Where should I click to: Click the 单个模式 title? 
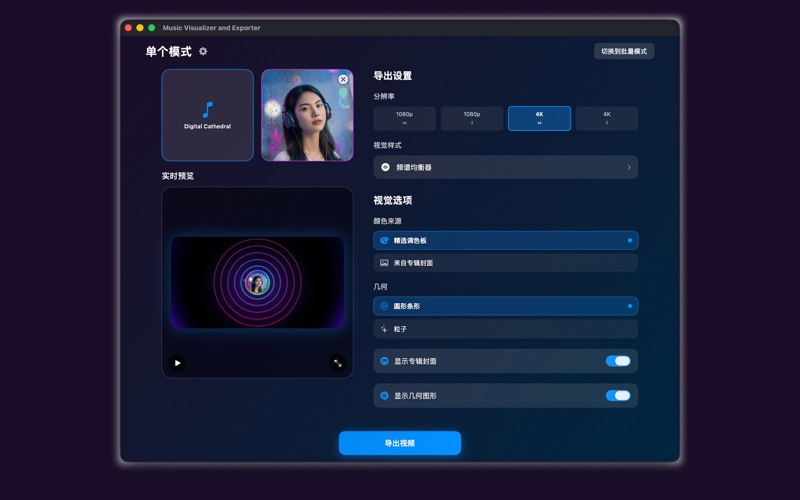[169, 52]
